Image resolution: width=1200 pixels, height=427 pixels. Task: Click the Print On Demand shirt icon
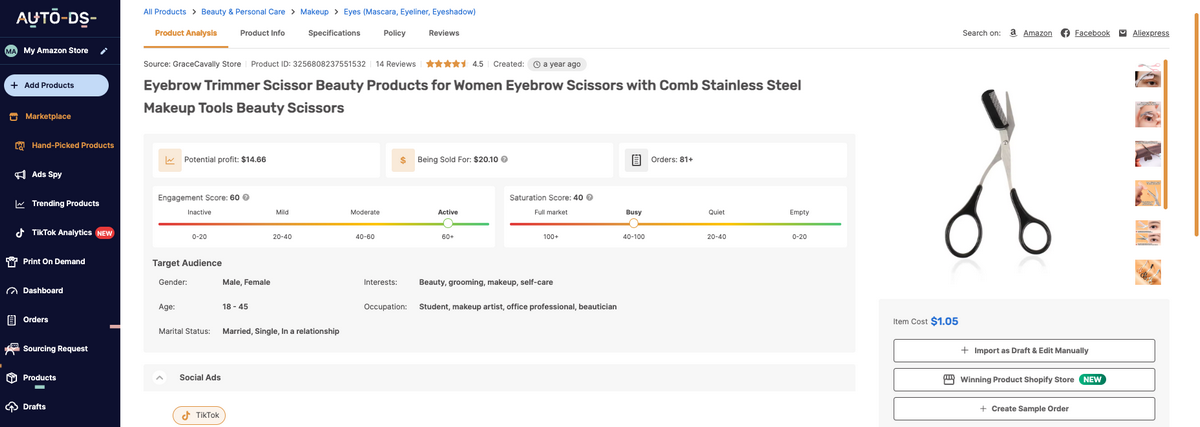[x=12, y=262]
